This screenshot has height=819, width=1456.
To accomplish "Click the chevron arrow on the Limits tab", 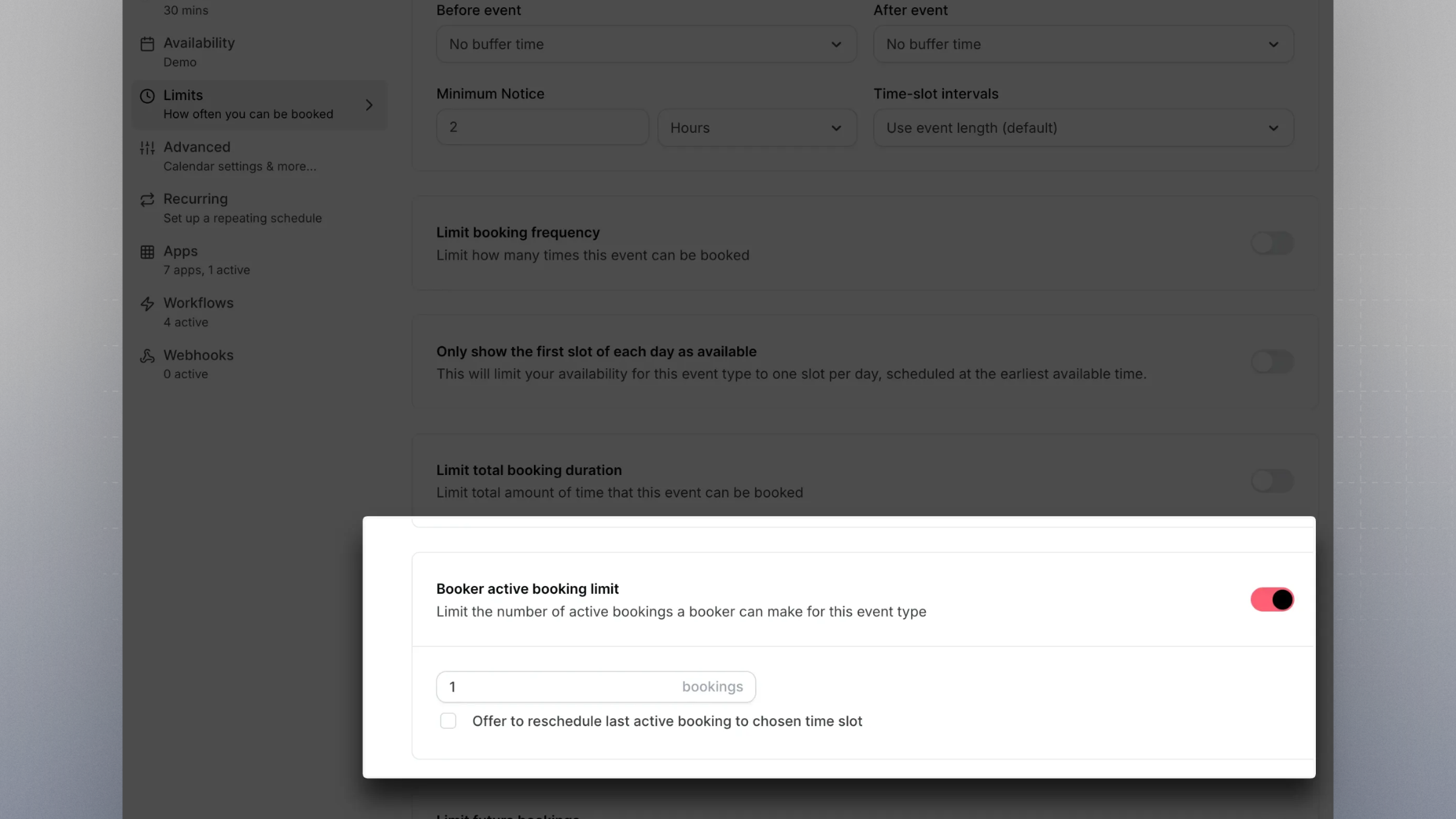I will 369,105.
